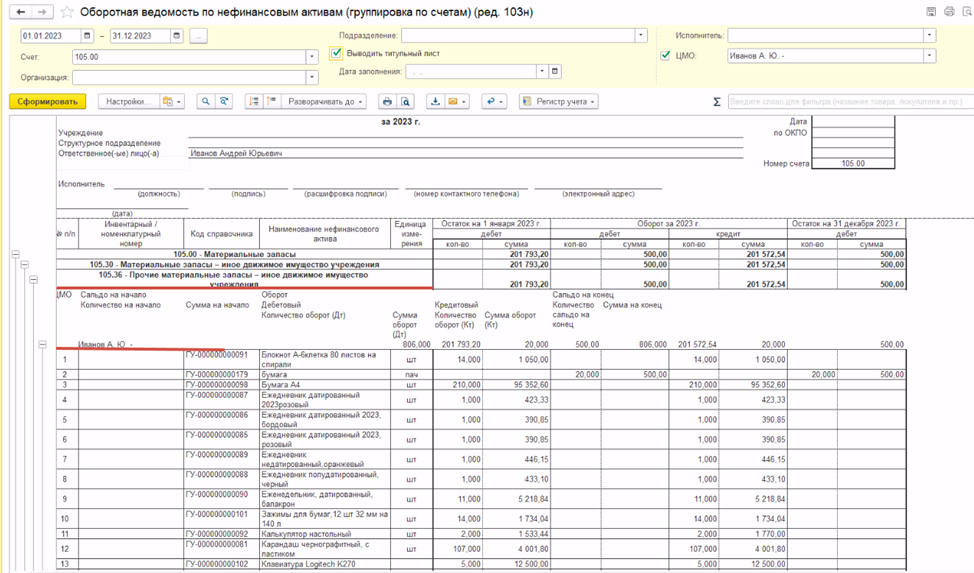
Task: Open print preview icon
Action: (x=405, y=101)
